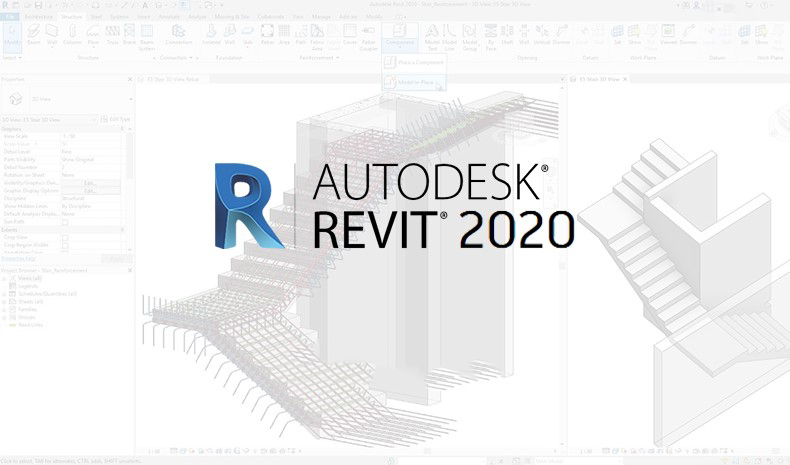Toggle Crop Region Visible checkbox
This screenshot has height=465, width=790.
[x=65, y=244]
